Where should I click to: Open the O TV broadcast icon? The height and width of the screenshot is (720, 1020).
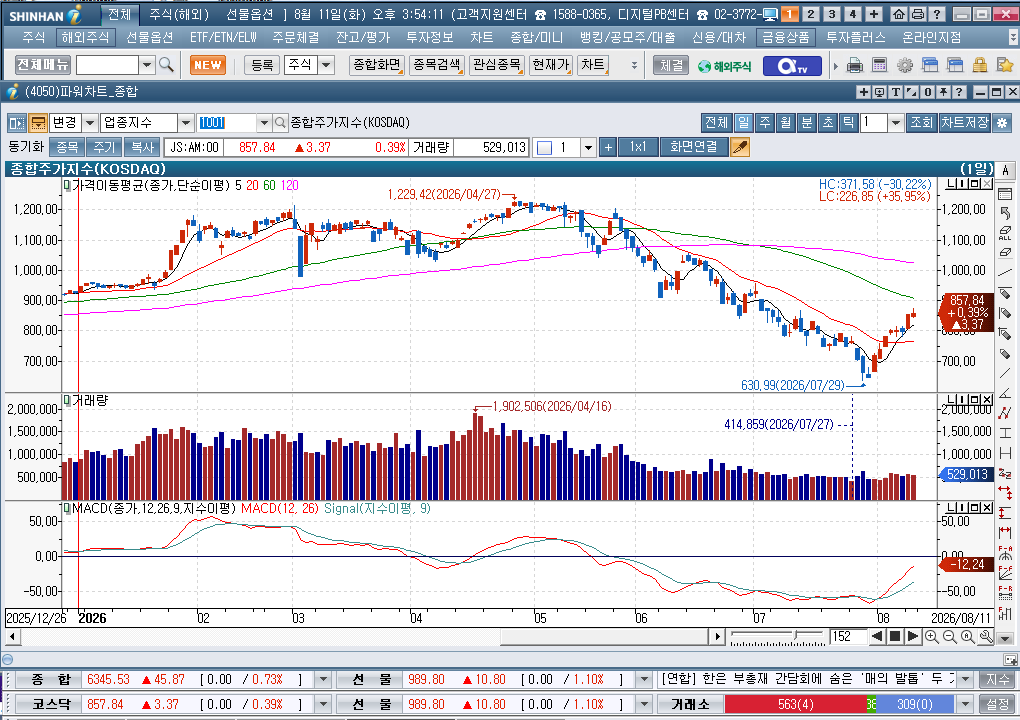click(792, 66)
